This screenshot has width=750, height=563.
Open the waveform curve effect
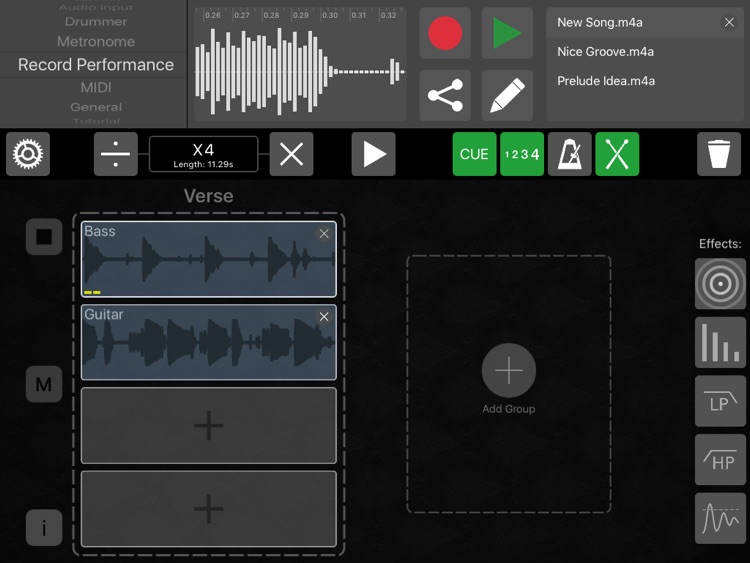[720, 519]
